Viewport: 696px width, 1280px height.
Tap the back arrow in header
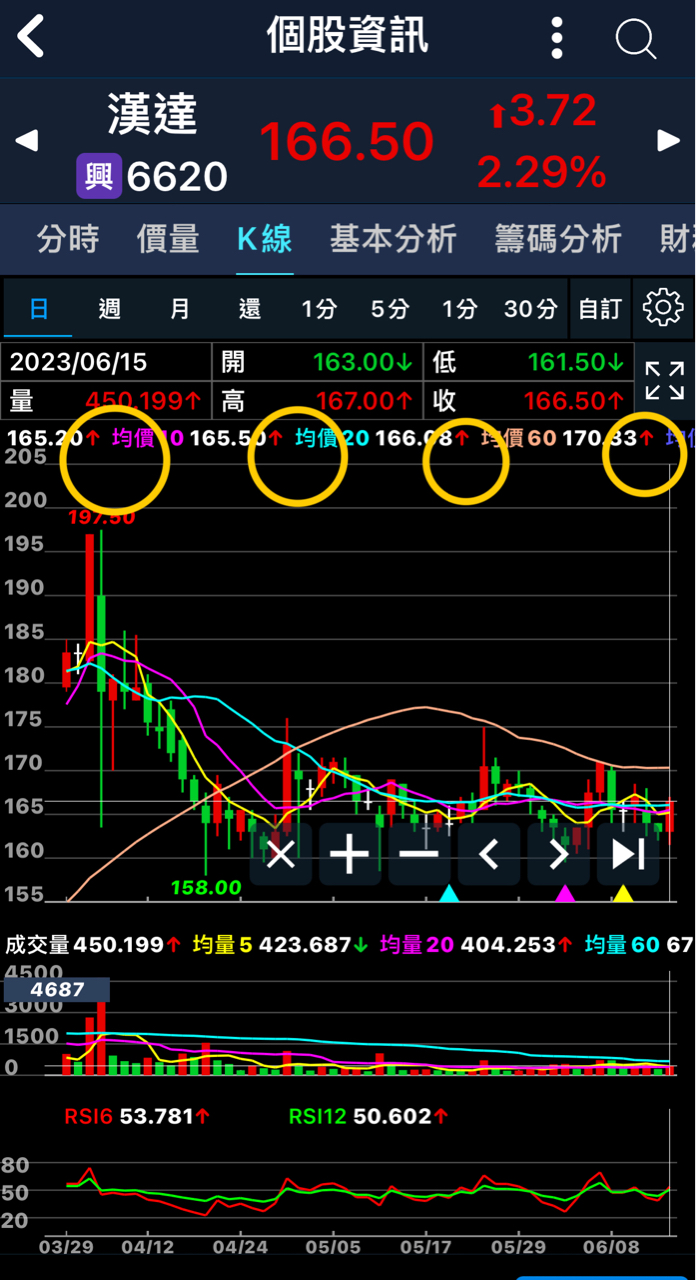tap(32, 37)
